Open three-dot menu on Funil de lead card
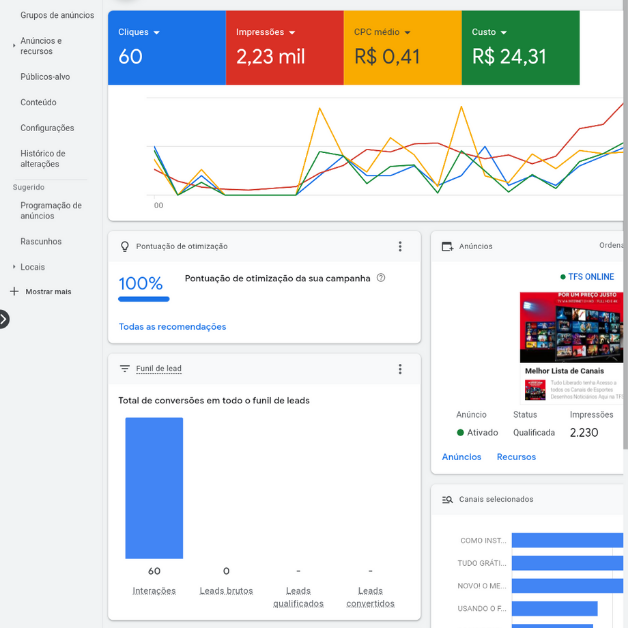The height and width of the screenshot is (628, 628). tap(400, 369)
